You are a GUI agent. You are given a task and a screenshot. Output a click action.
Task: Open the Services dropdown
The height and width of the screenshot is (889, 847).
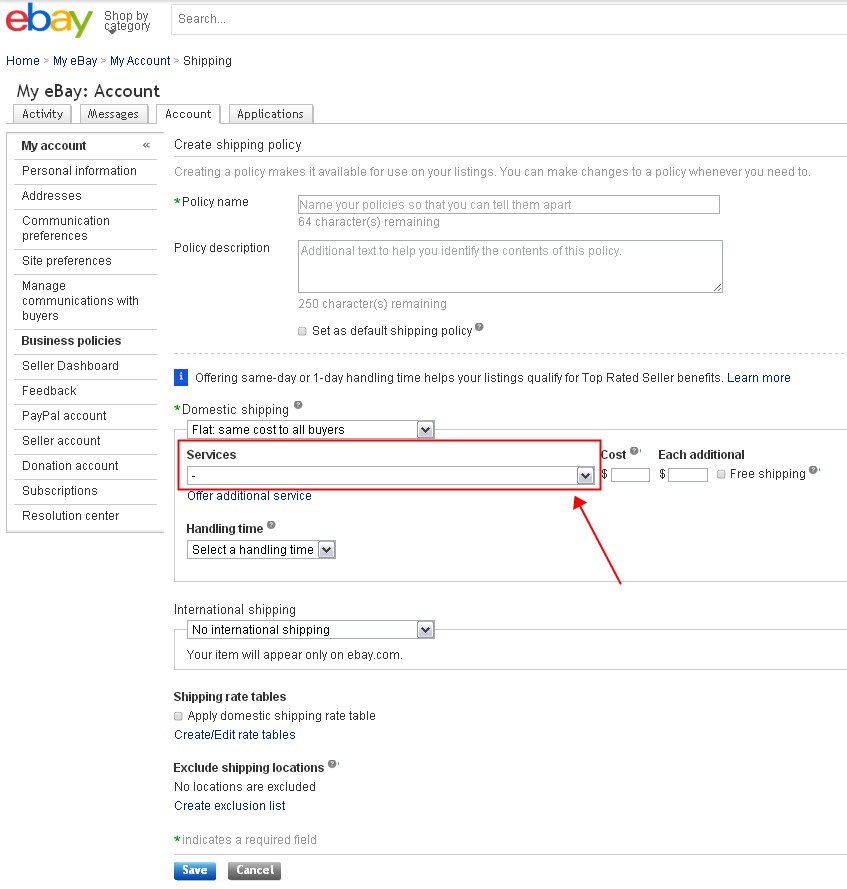(585, 476)
